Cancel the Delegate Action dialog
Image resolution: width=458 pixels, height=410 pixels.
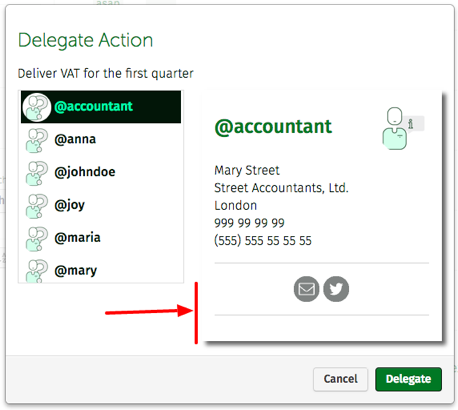[x=340, y=379]
